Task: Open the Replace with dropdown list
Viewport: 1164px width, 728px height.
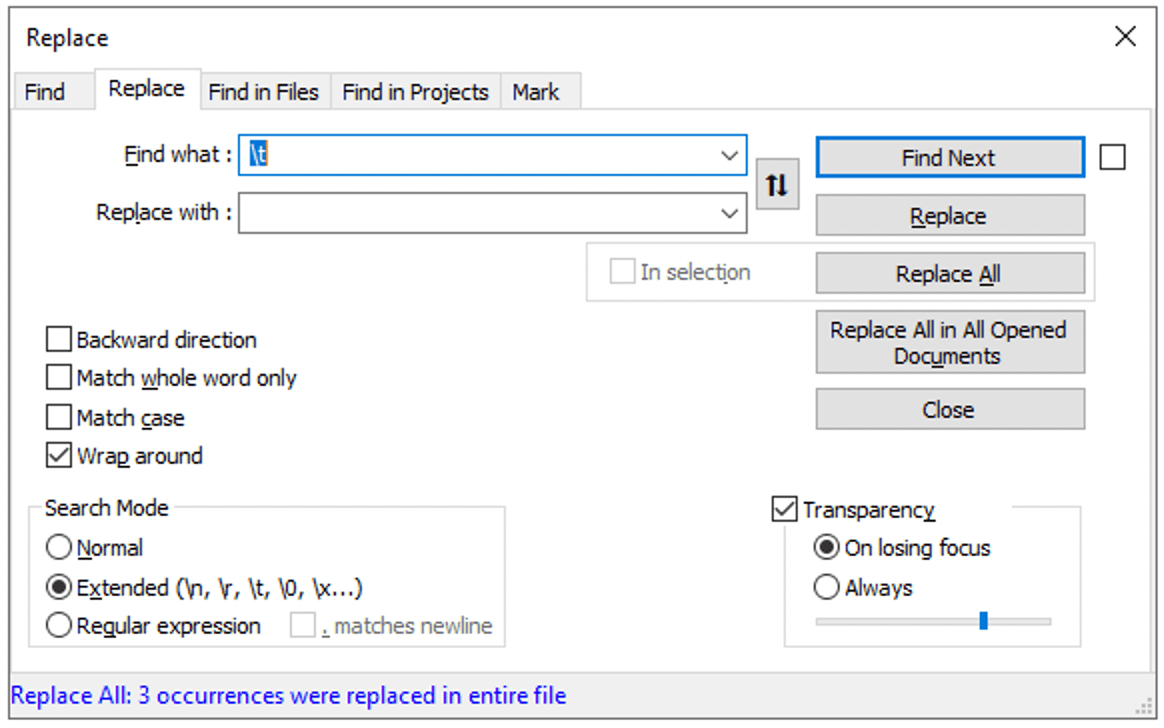Action: pos(731,212)
